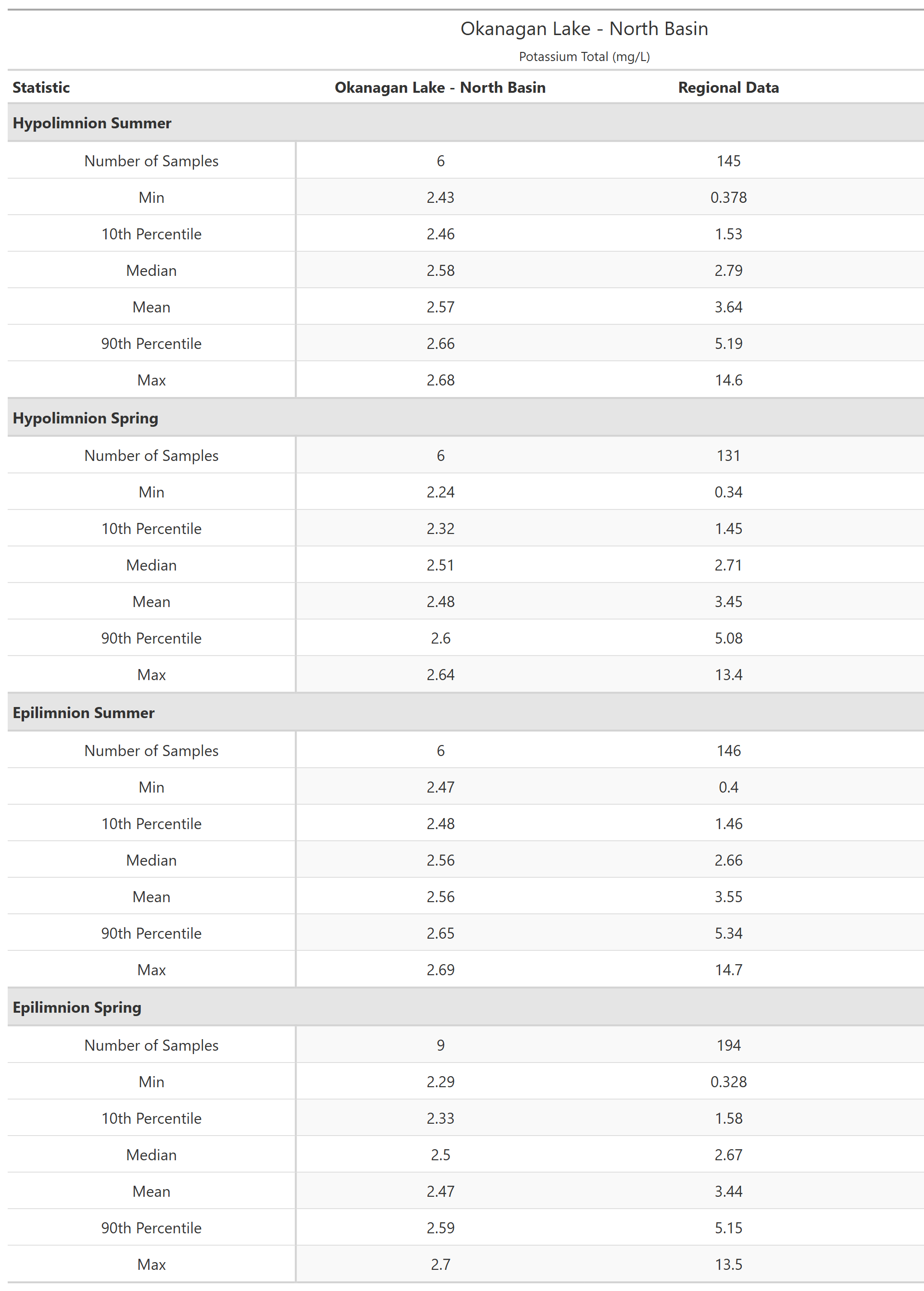This screenshot has width=924, height=1291.
Task: Click the Potassium Total (mg/L) subtitle
Action: coord(584,57)
